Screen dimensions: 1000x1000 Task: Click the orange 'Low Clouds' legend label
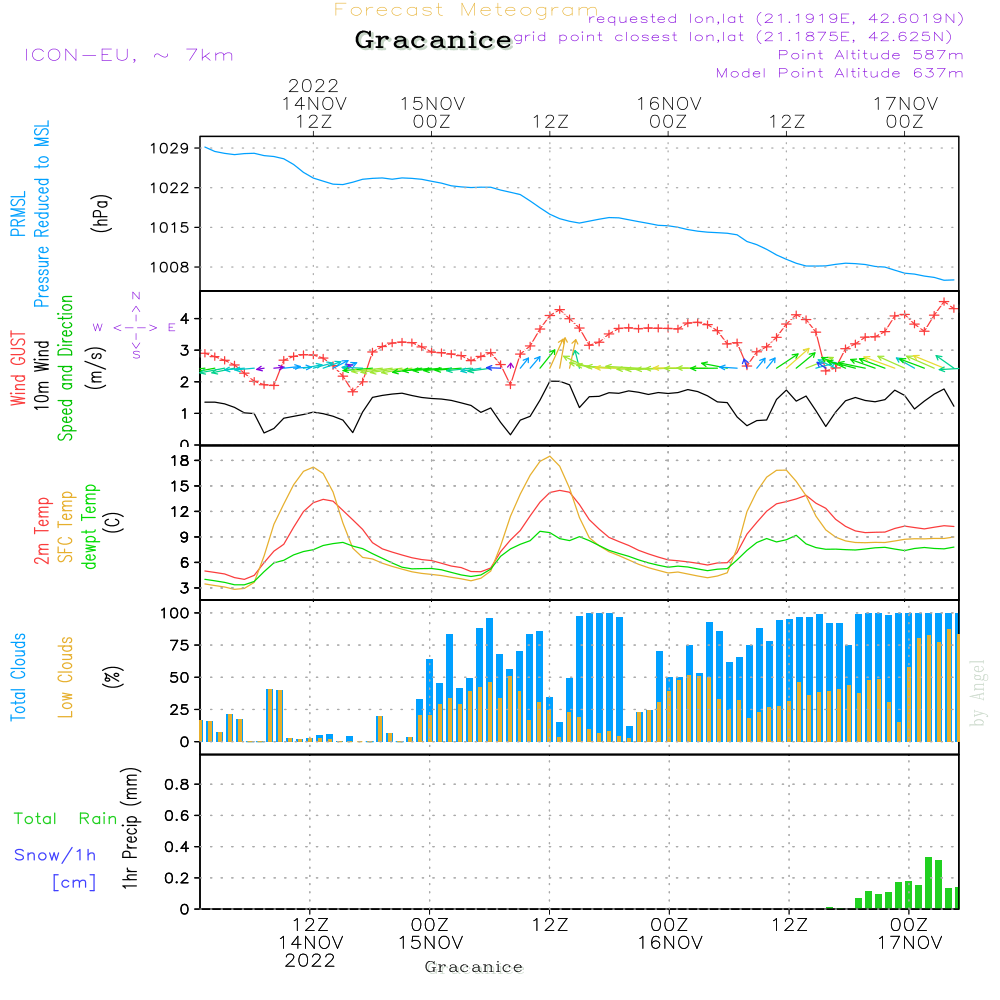66,677
